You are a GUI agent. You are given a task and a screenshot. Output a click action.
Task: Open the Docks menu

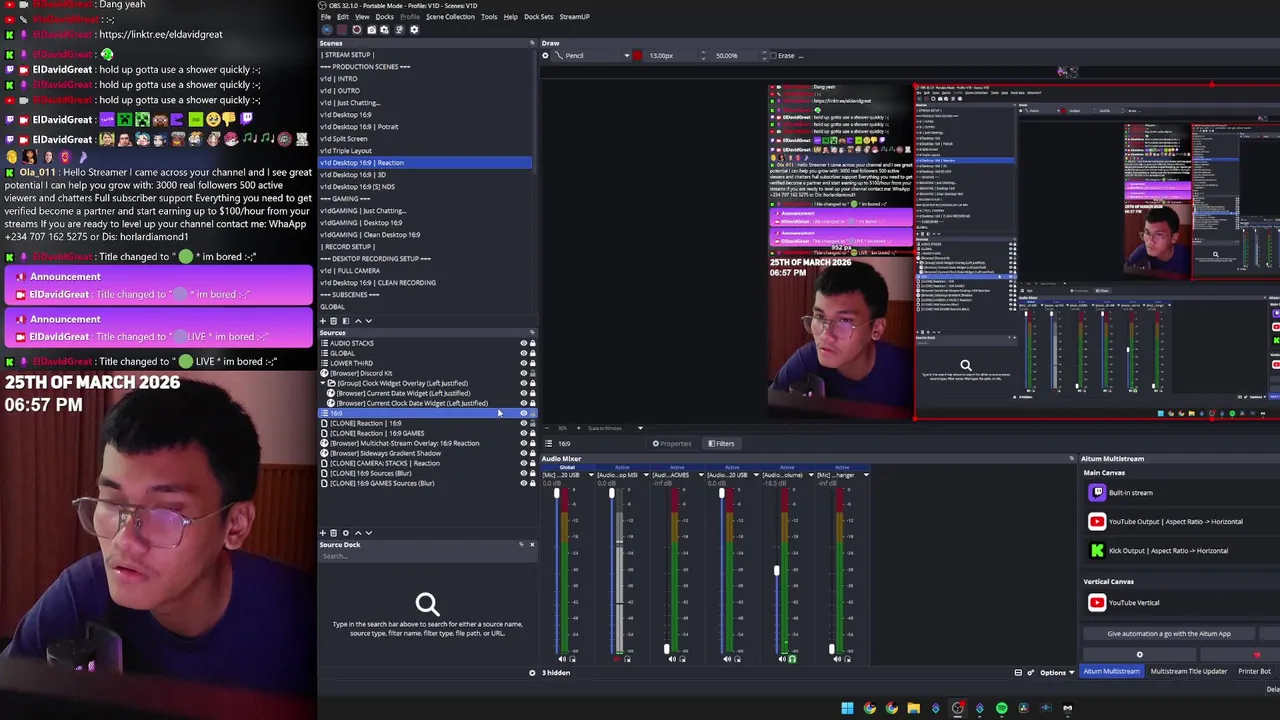(384, 17)
